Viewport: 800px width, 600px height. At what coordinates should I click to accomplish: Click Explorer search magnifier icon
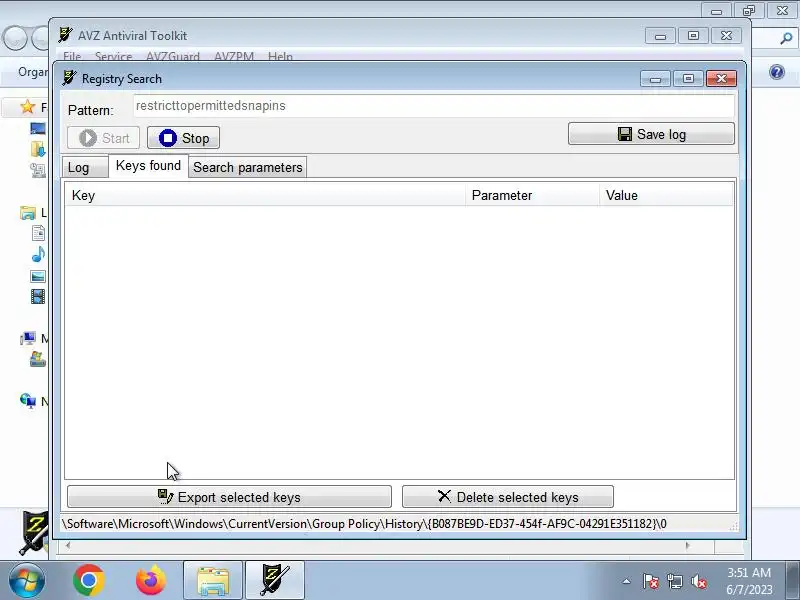(x=786, y=38)
